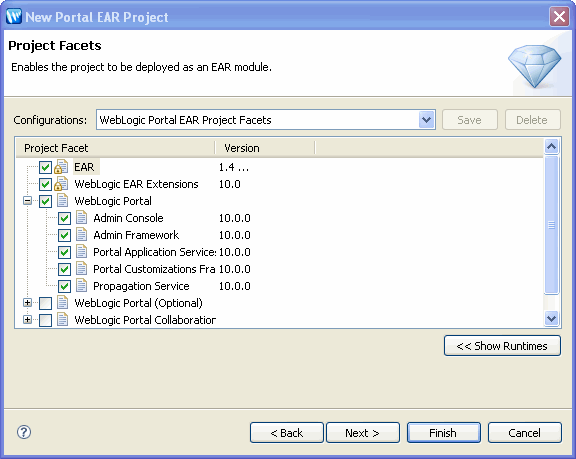Screen dimensions: 576x459
Task: Select the Portal Customizations Fra row label
Action: [154, 269]
